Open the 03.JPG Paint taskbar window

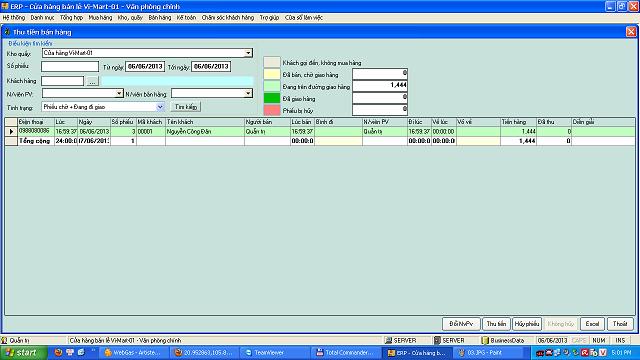[x=485, y=353]
